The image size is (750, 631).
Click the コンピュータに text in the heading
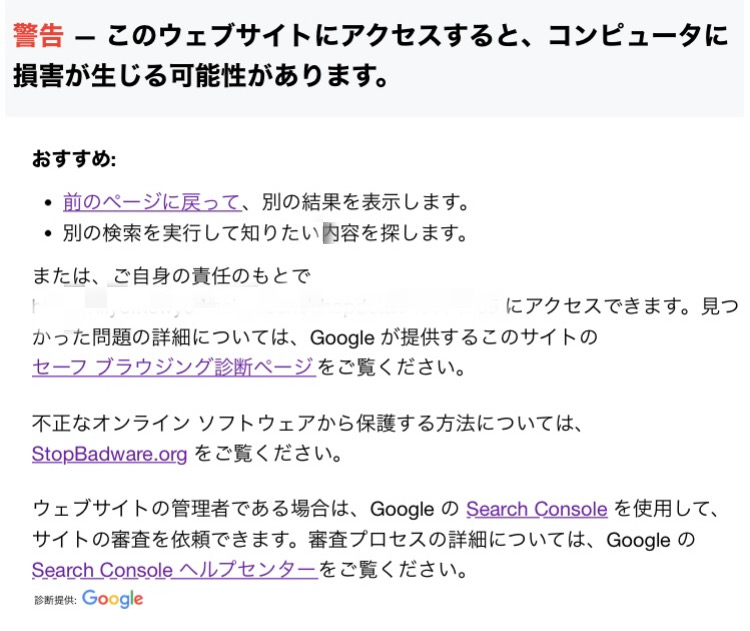639,35
